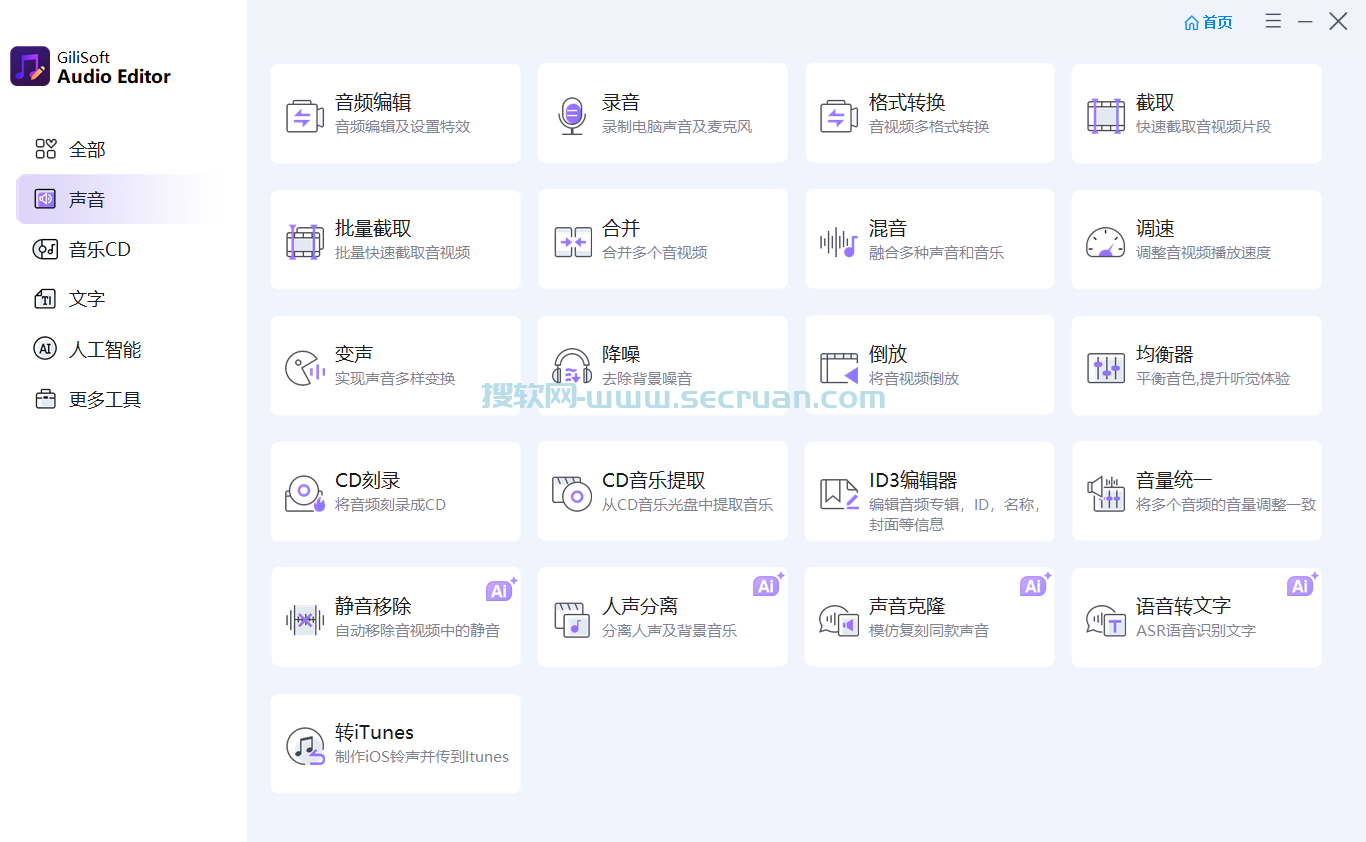Click 从CD音乐光盘中提取音乐 description
Viewport: 1366px width, 842px height.
pos(687,505)
